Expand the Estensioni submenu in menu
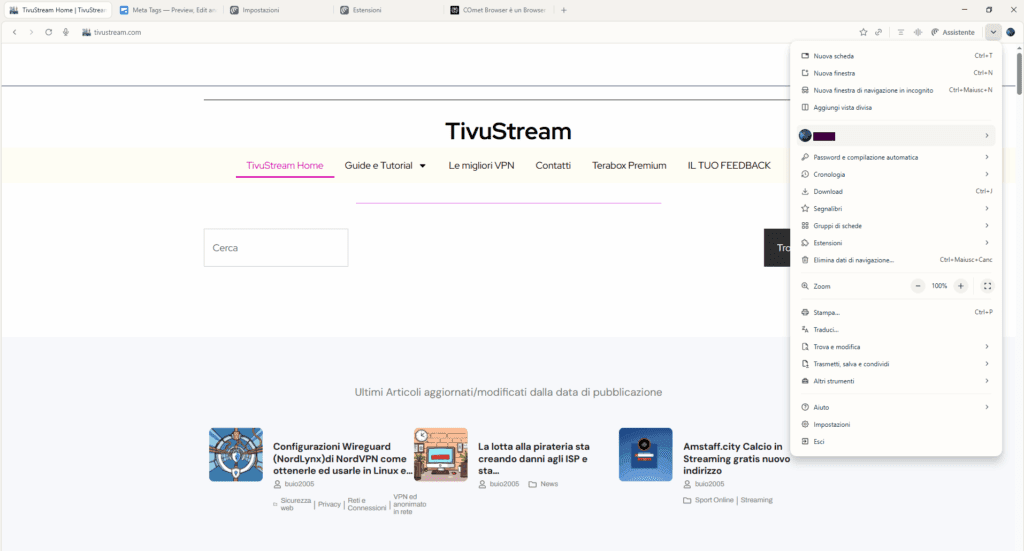 coord(896,243)
